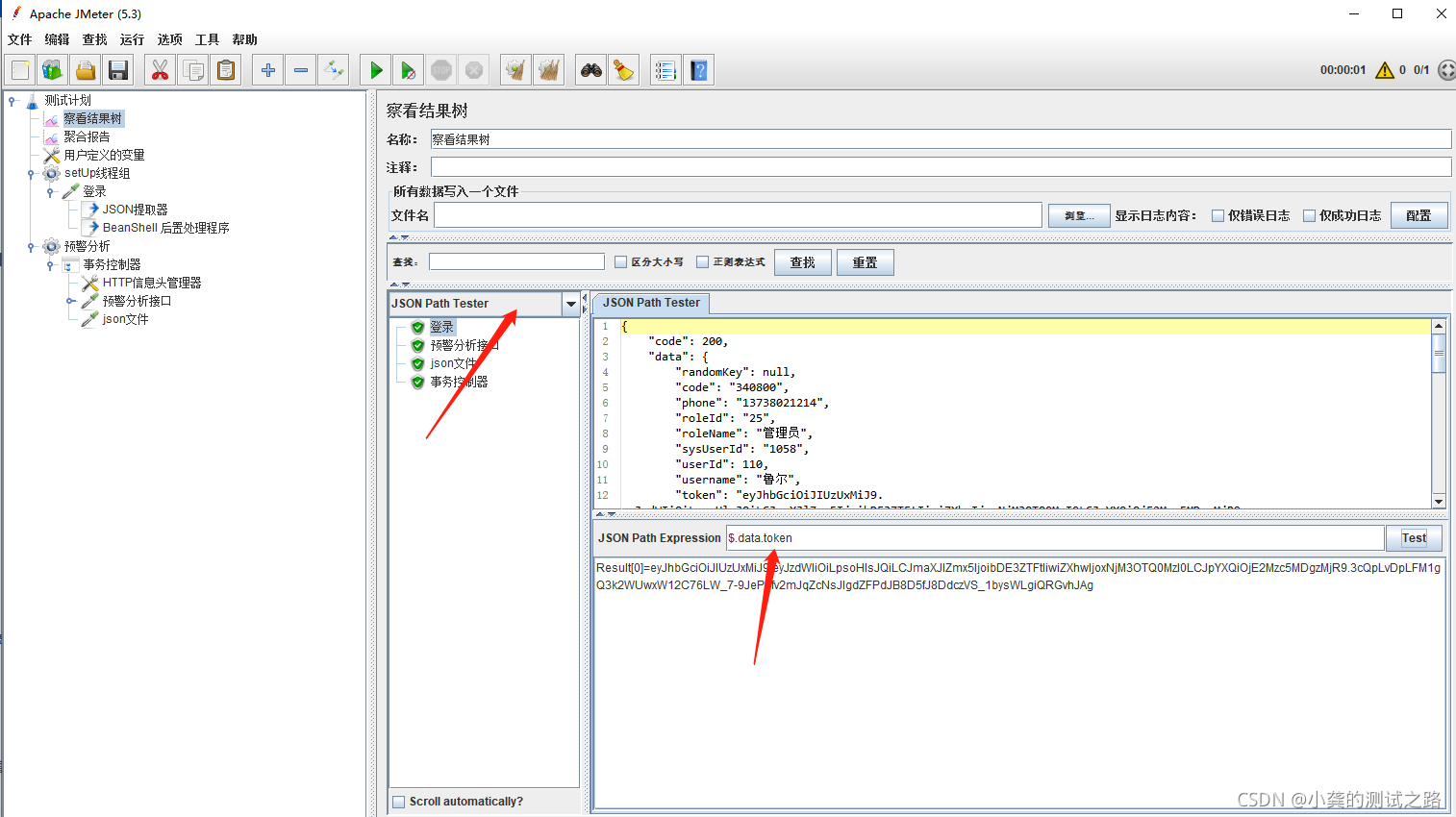The height and width of the screenshot is (817, 1456).
Task: Open the Function Helper list icon
Action: (x=665, y=70)
